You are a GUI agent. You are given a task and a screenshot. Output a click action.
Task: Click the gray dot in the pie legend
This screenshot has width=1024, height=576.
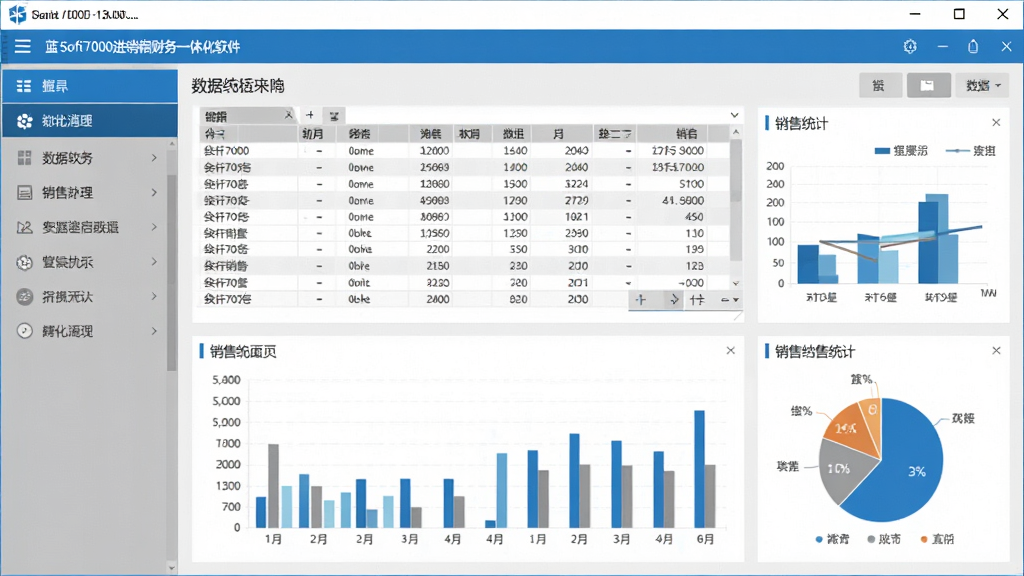[x=871, y=539]
